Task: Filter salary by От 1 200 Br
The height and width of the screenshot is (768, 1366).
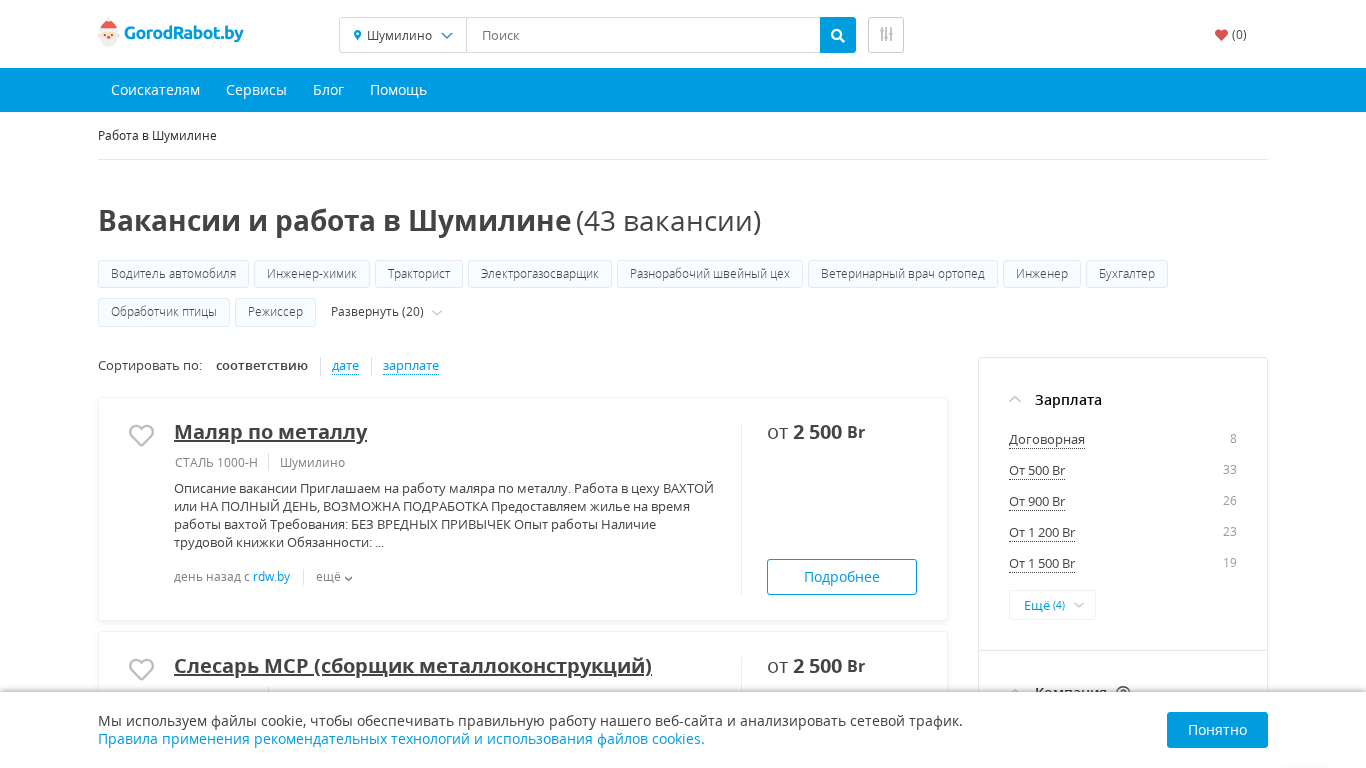Action: [1041, 532]
